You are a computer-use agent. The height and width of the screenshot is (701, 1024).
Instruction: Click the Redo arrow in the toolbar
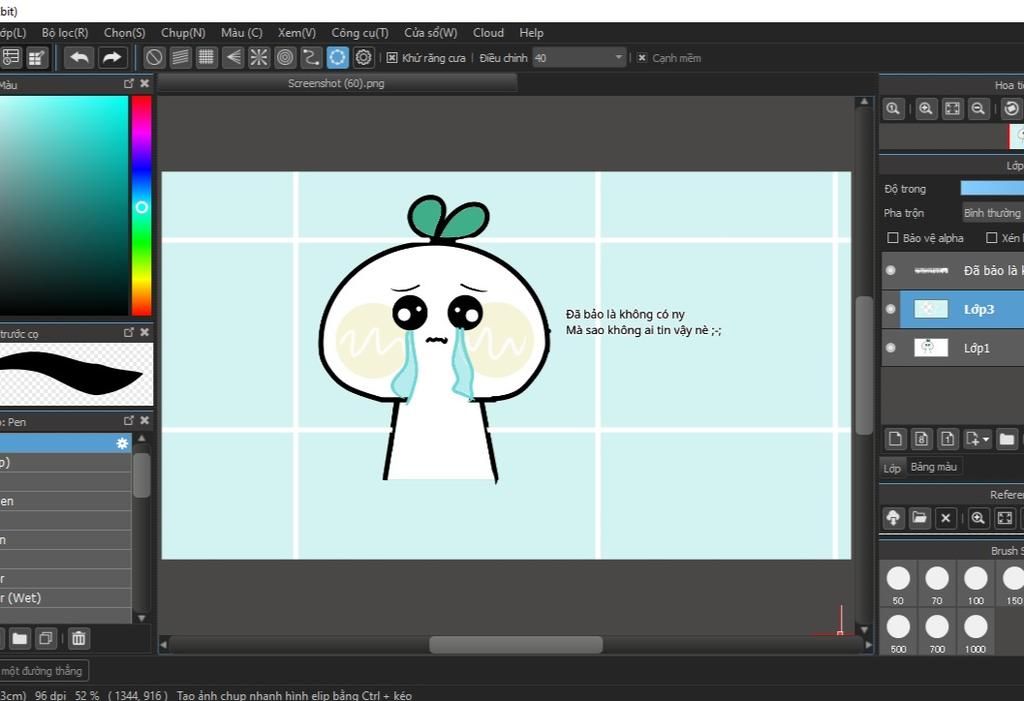(x=111, y=58)
